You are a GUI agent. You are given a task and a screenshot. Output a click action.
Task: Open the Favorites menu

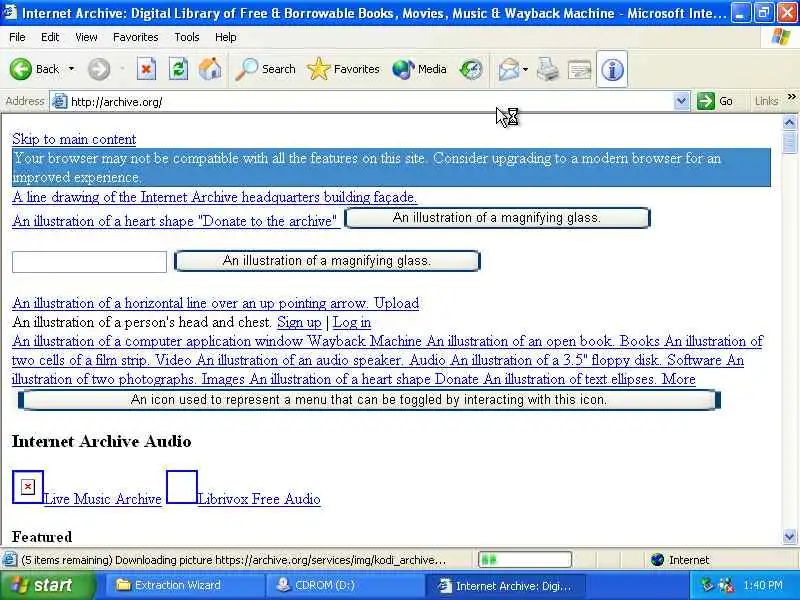(136, 37)
